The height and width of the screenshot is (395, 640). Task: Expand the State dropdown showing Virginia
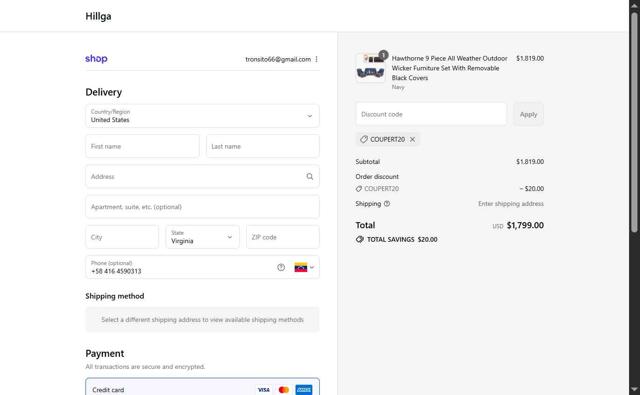click(202, 237)
